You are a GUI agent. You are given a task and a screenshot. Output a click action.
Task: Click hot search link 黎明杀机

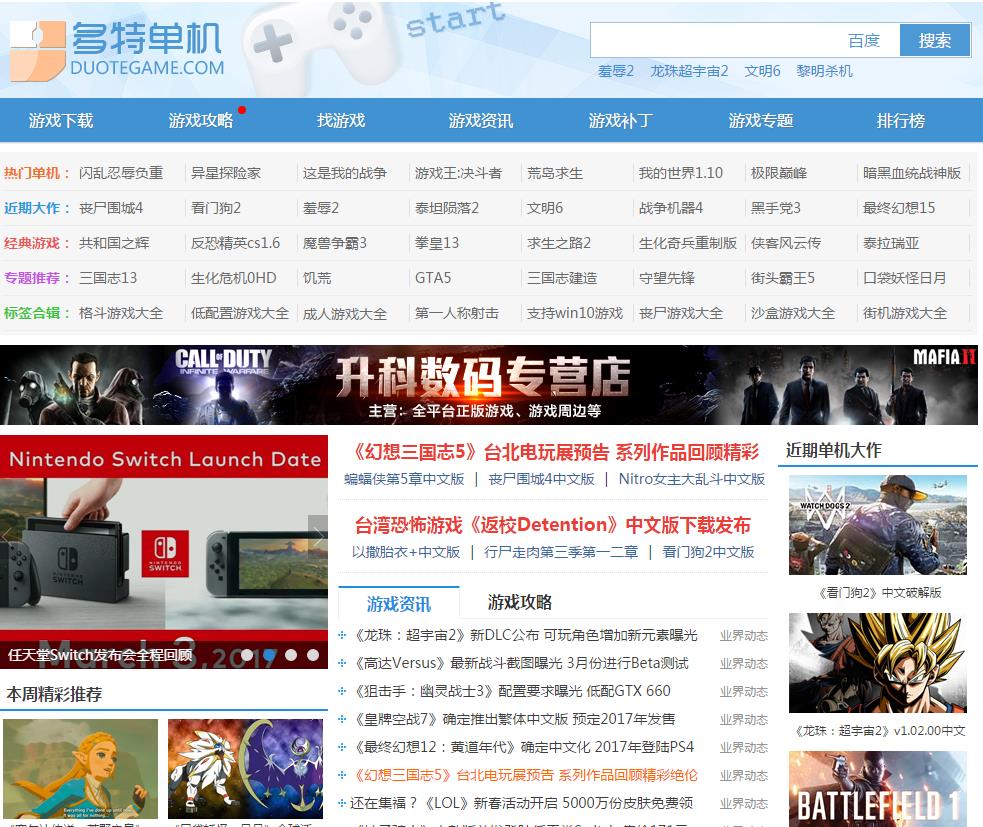click(x=824, y=71)
